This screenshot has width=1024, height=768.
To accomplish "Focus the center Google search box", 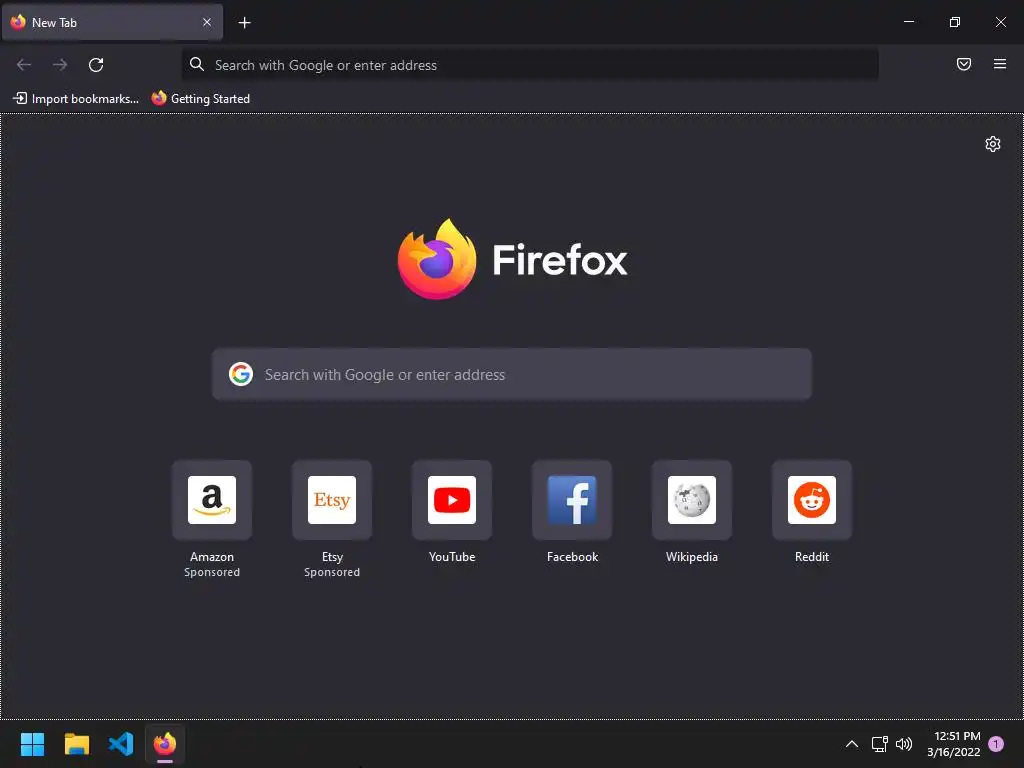I will coord(512,374).
